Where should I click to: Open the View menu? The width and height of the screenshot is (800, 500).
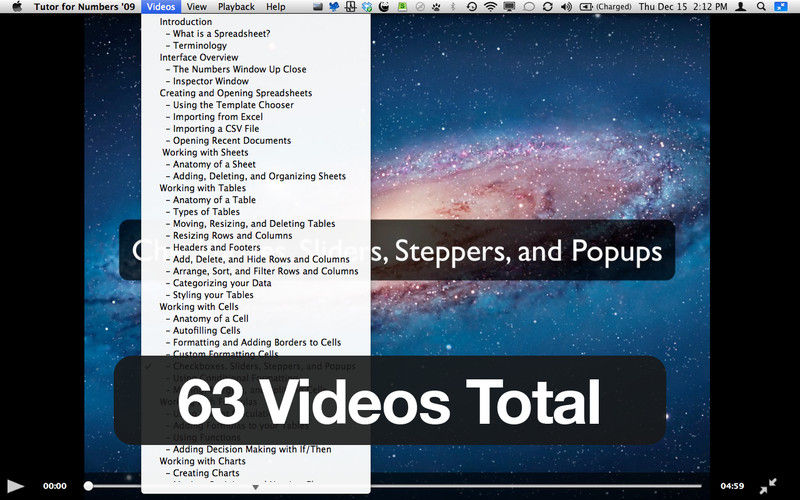click(x=196, y=7)
